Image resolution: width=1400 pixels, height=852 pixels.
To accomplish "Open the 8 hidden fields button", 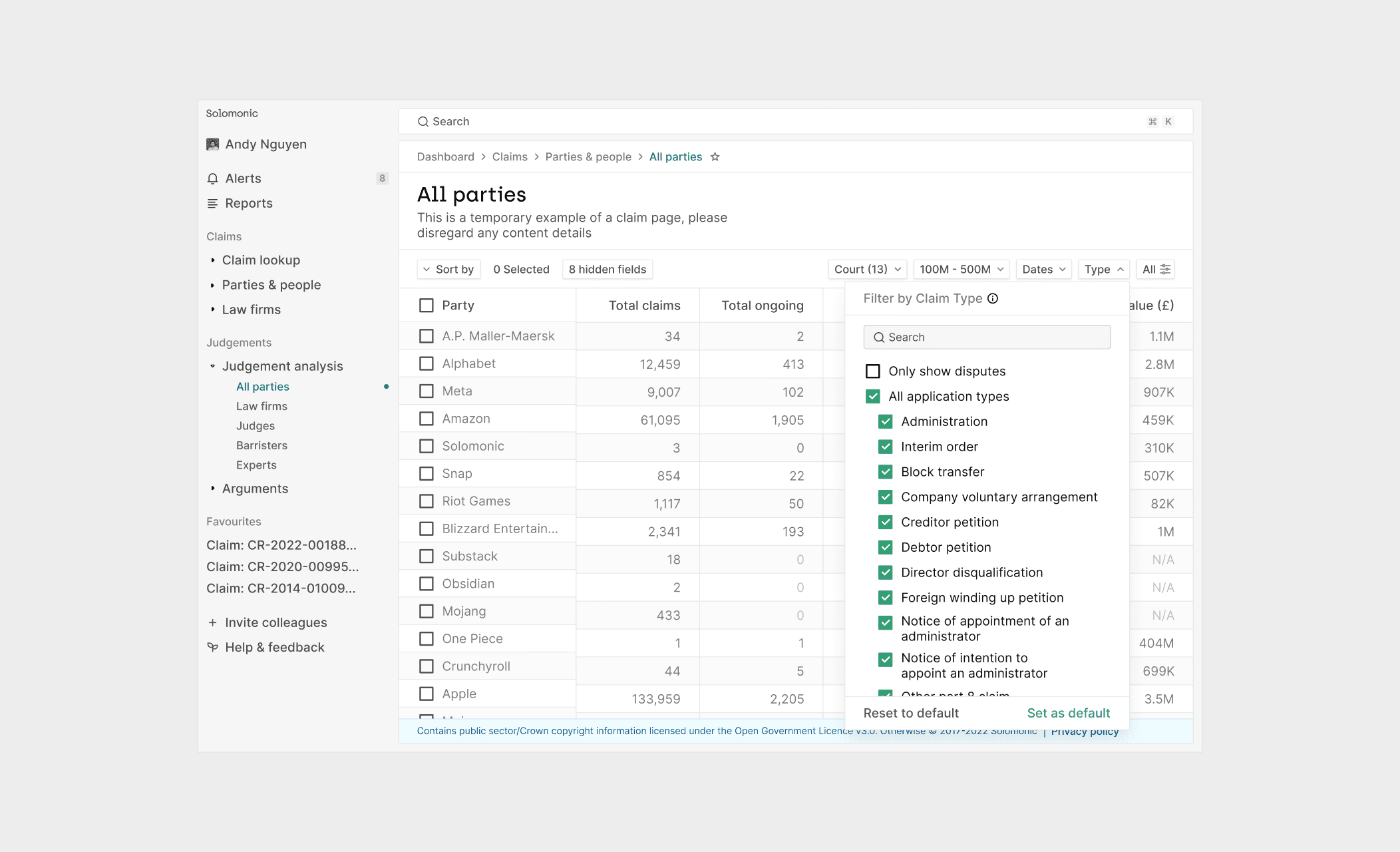I will [607, 269].
